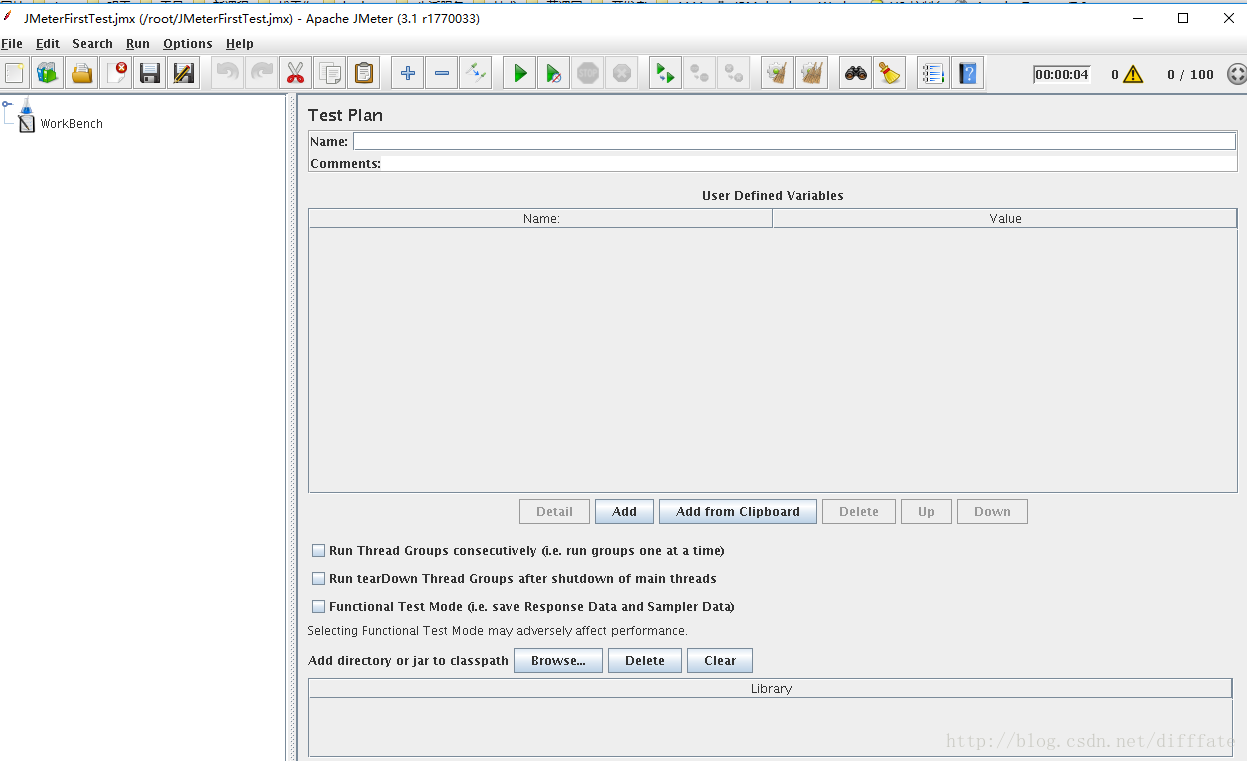1247x761 pixels.
Task: Click the warning triangle error indicator
Action: click(x=1133, y=74)
